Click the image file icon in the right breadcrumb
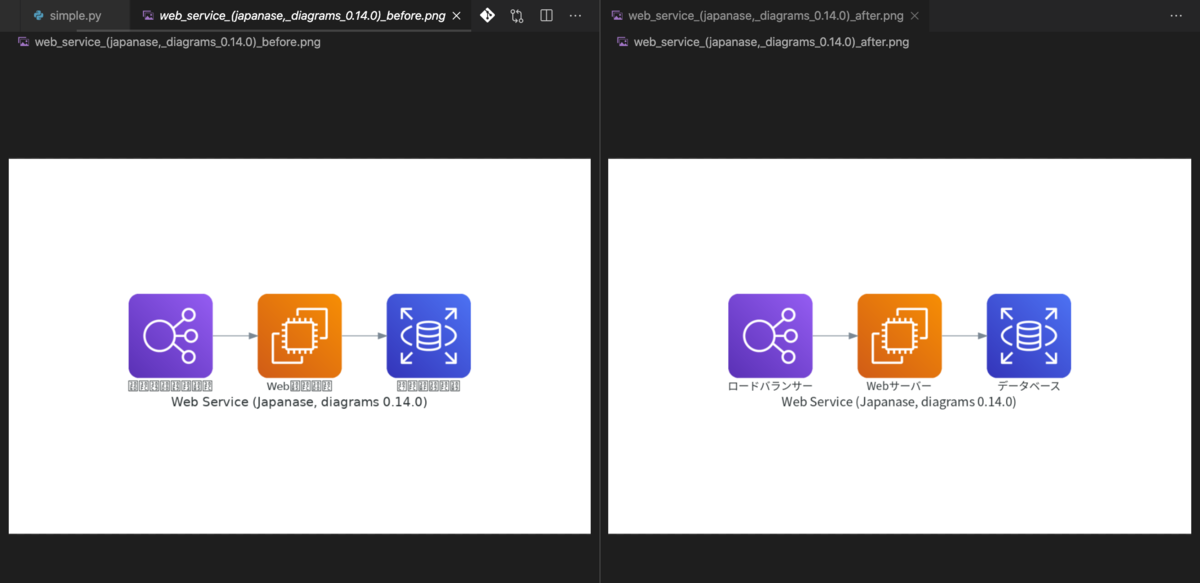The width and height of the screenshot is (1200, 583). 622,42
